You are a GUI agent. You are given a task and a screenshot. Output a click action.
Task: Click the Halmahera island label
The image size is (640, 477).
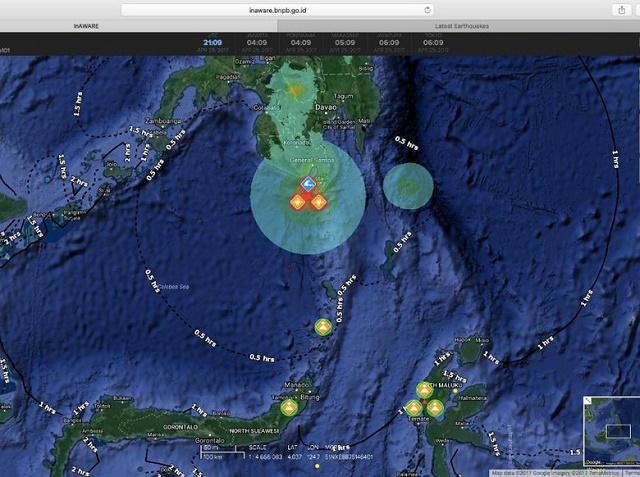pos(472,397)
